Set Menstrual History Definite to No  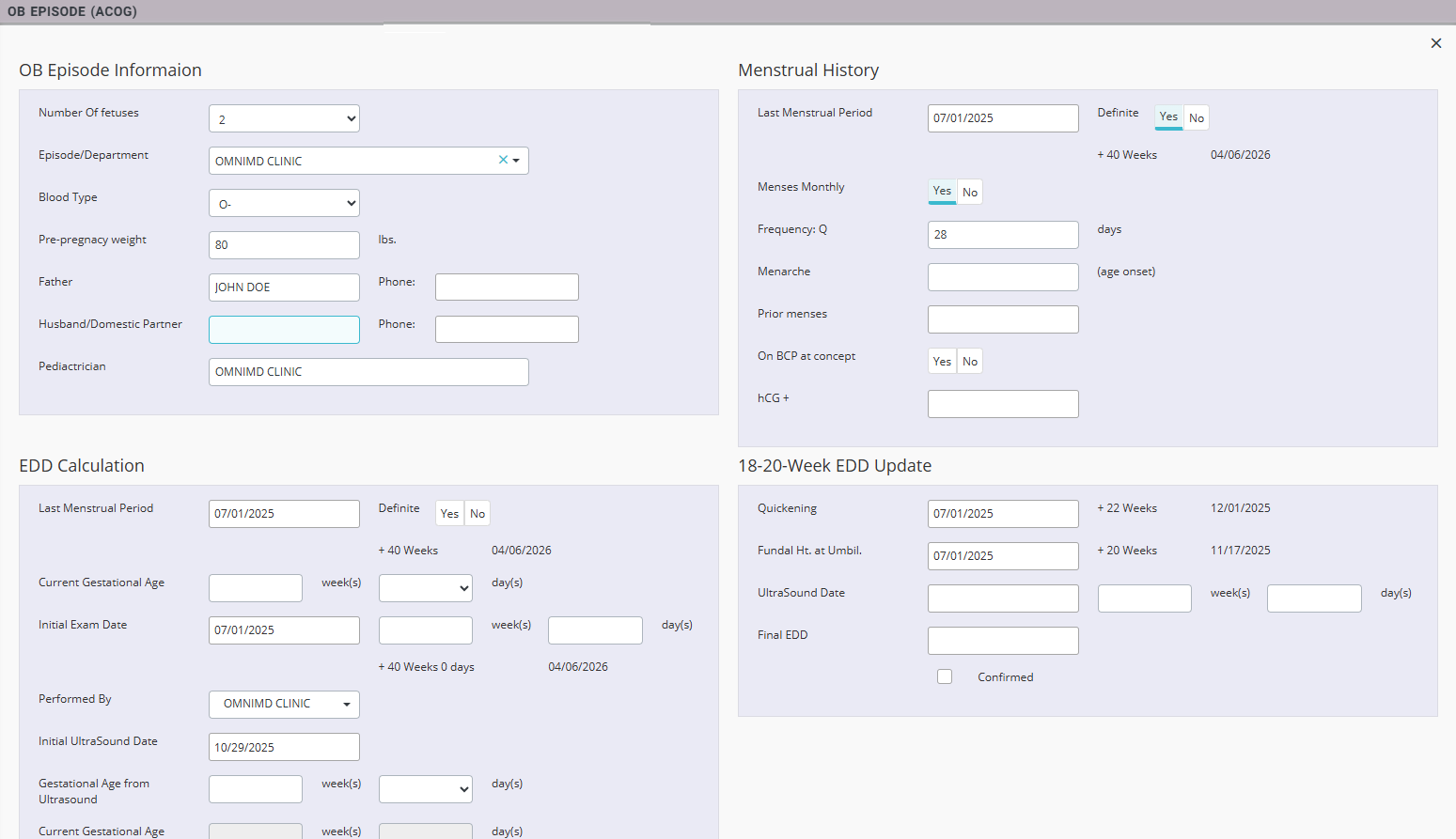tap(1196, 117)
